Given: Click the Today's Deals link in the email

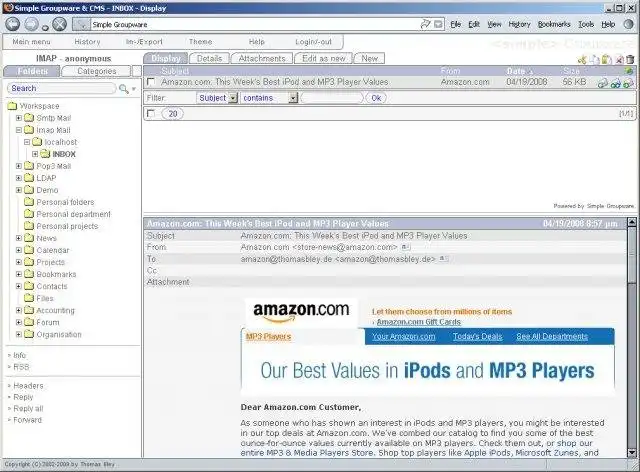Looking at the screenshot, I should point(478,336).
